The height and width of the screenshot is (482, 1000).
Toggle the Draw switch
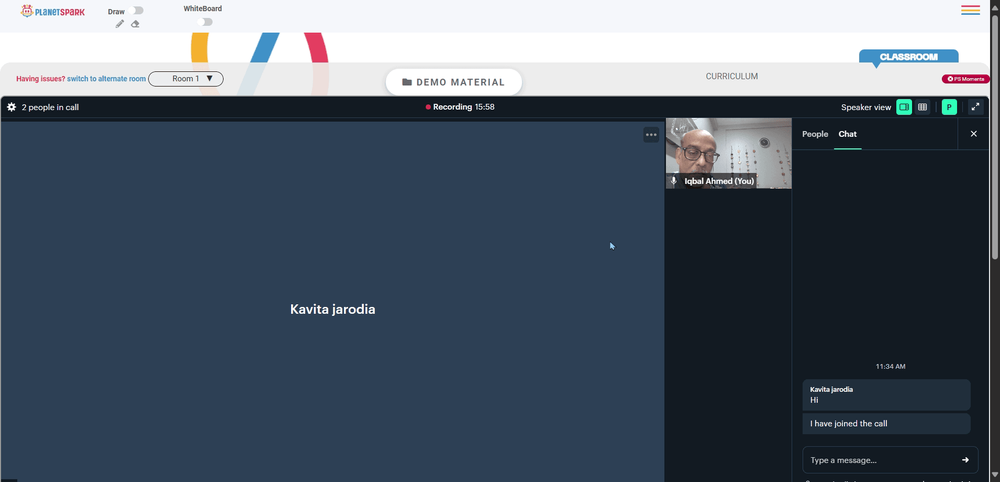coord(136,10)
